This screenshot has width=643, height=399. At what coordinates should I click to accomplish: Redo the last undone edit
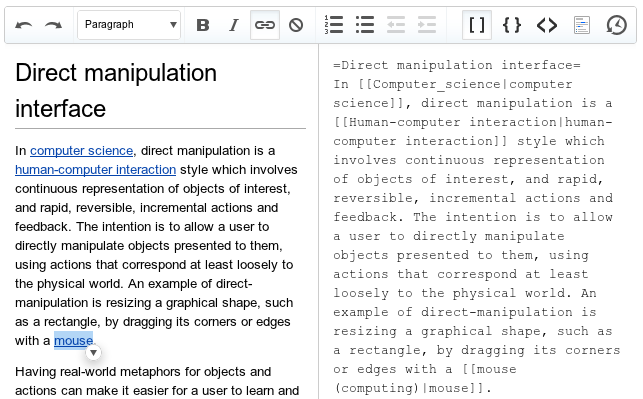point(53,25)
